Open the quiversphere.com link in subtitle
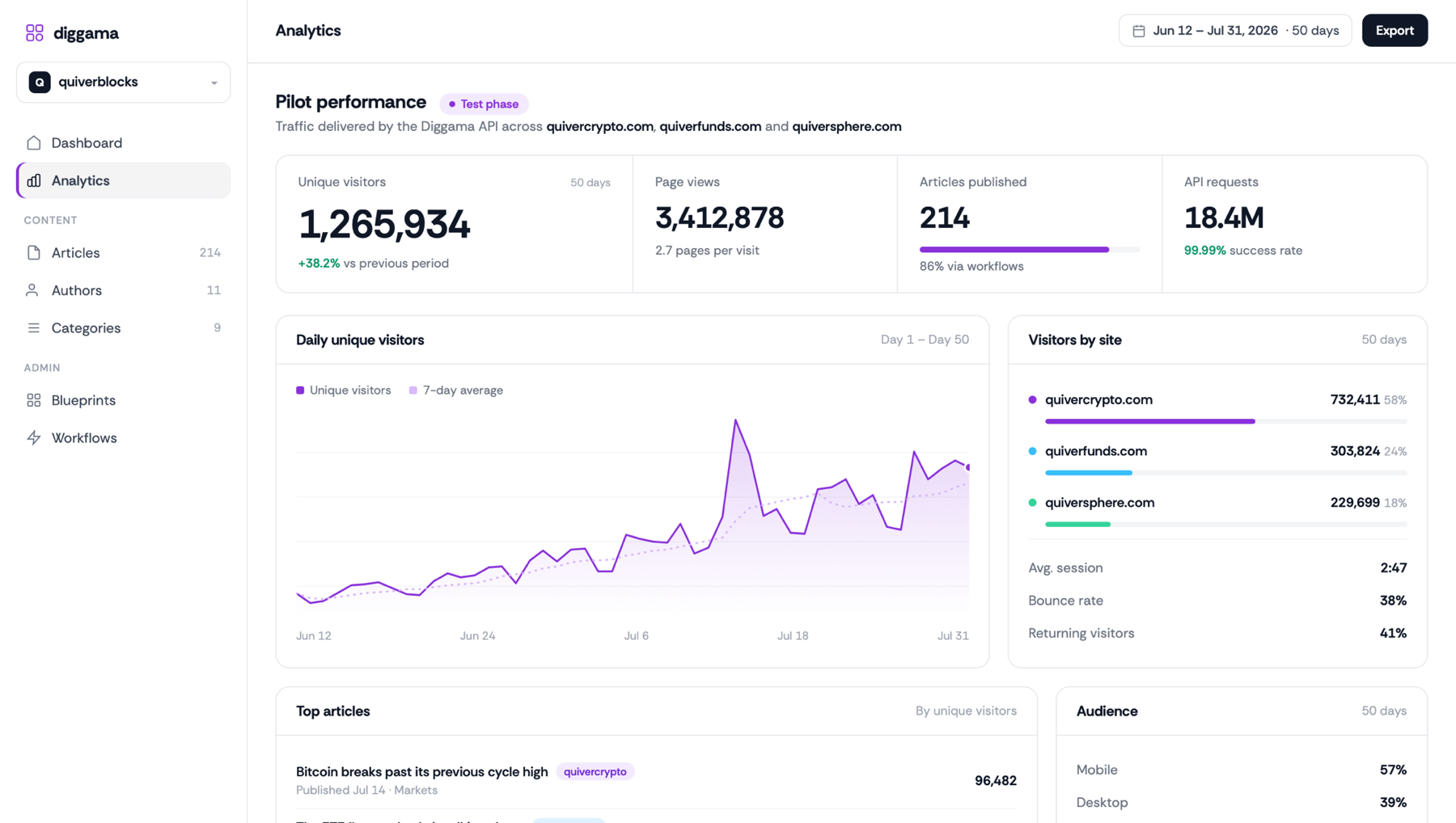Screen dimensions: 1456x823 (847, 126)
